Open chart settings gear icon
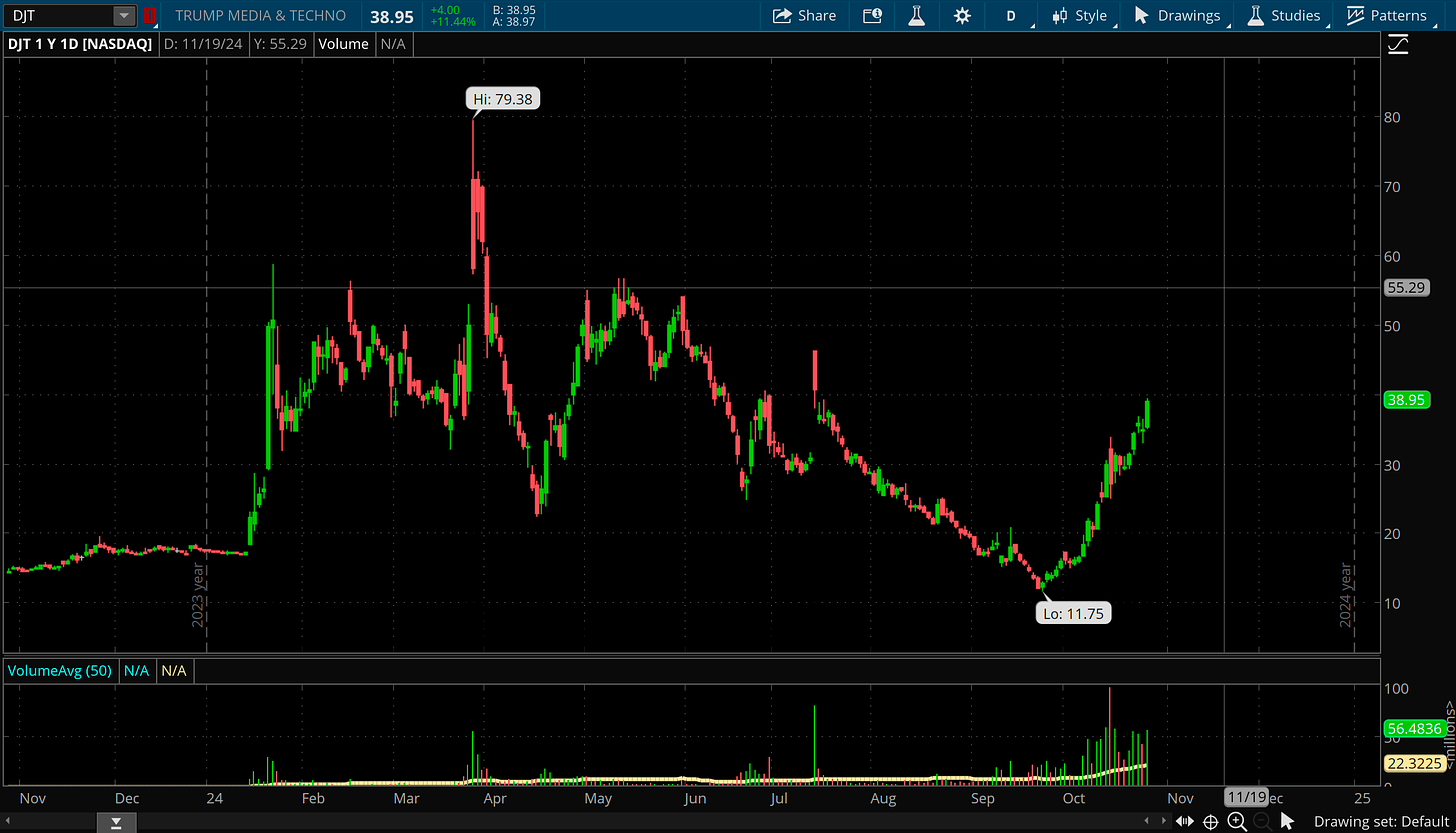The image size is (1456, 833). pyautogui.click(x=962, y=16)
